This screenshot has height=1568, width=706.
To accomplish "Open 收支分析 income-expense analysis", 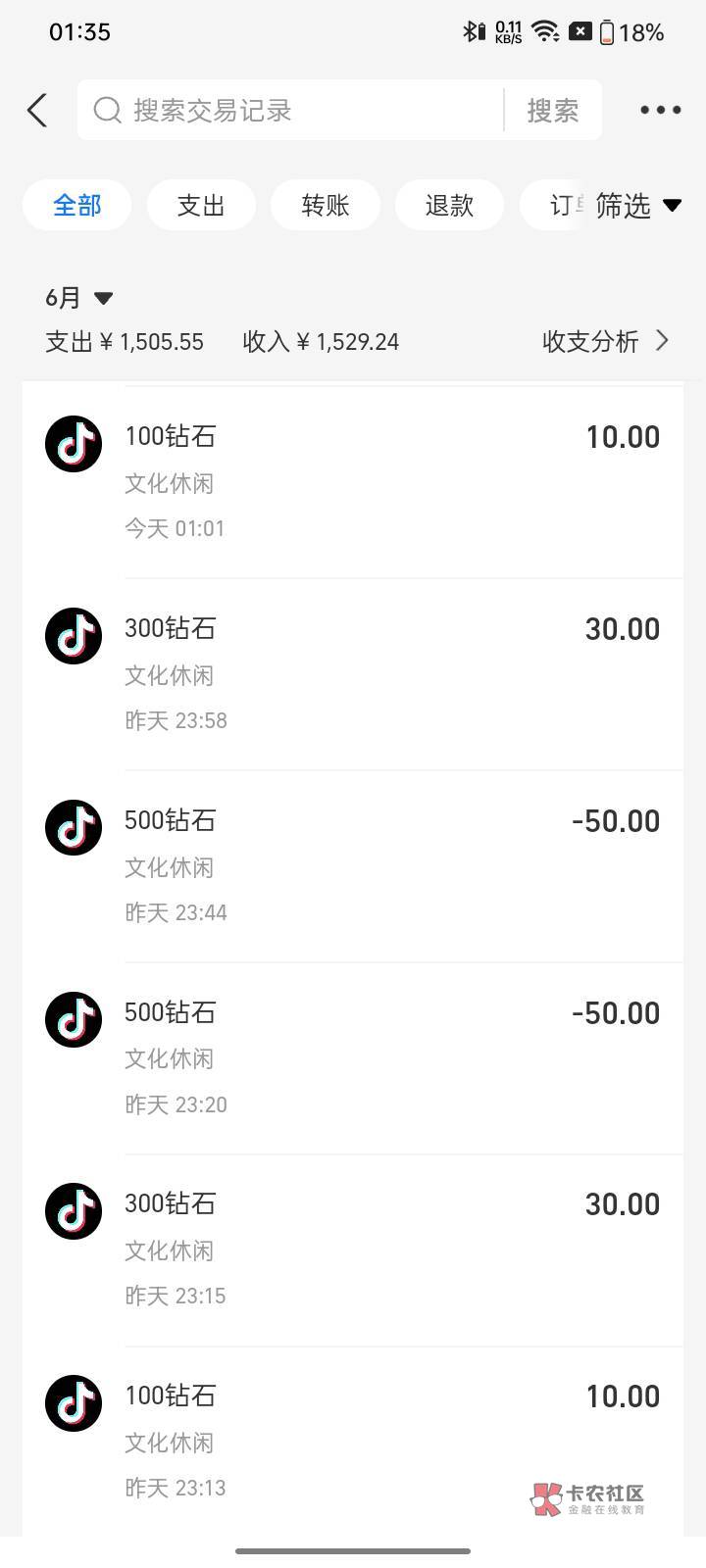I will (605, 341).
